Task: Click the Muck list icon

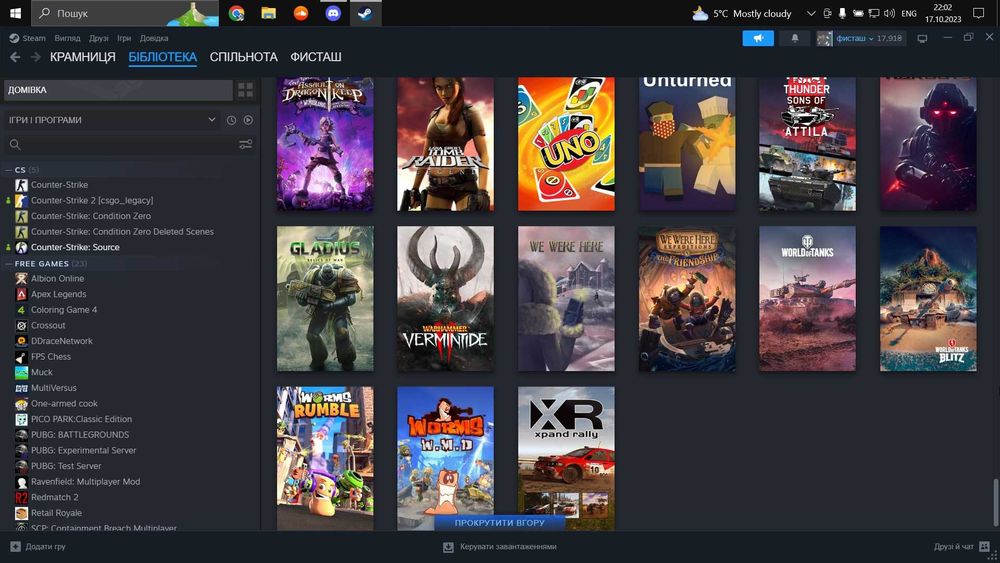Action: (21, 372)
